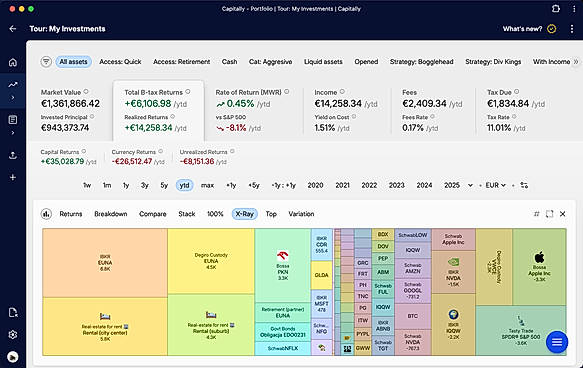The height and width of the screenshot is (368, 583).
Task: Select the year 2023 period
Action: point(396,185)
